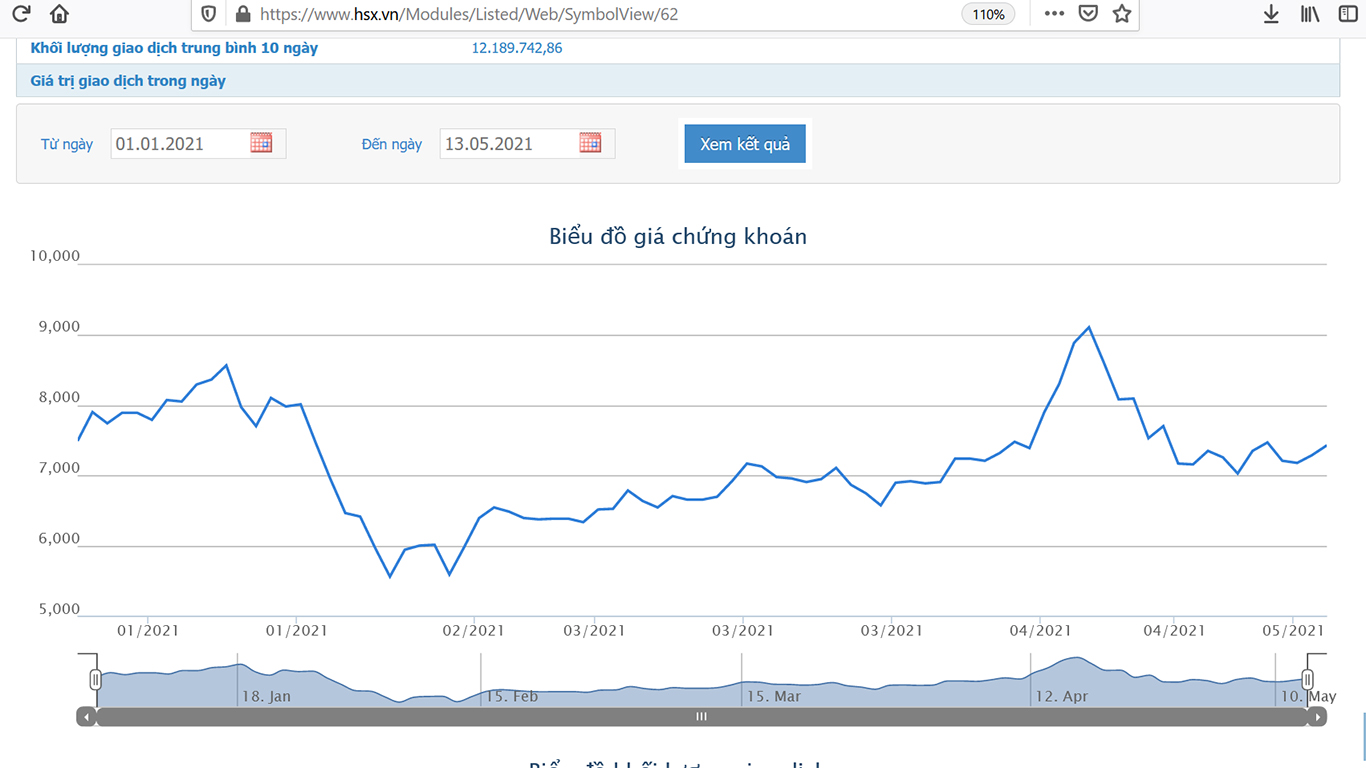Image resolution: width=1366 pixels, height=768 pixels.
Task: Click the chart scrollbar's left arrow
Action: pos(86,717)
